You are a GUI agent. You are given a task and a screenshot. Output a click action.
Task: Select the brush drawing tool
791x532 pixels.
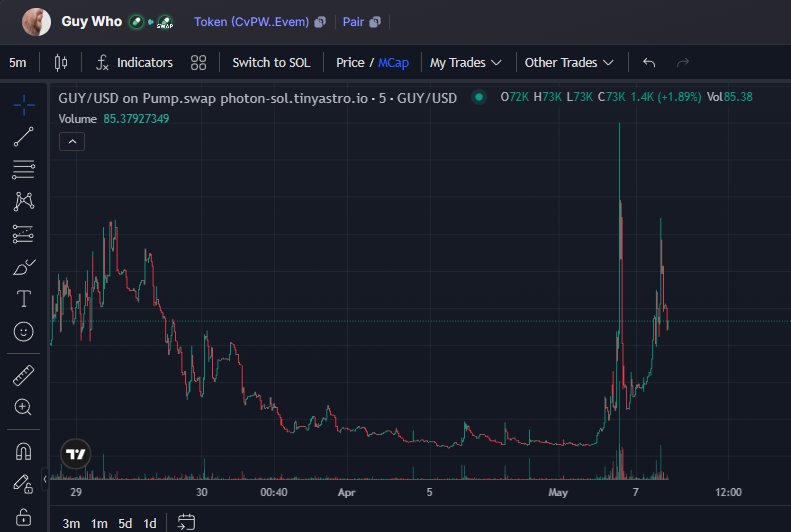coord(24,267)
